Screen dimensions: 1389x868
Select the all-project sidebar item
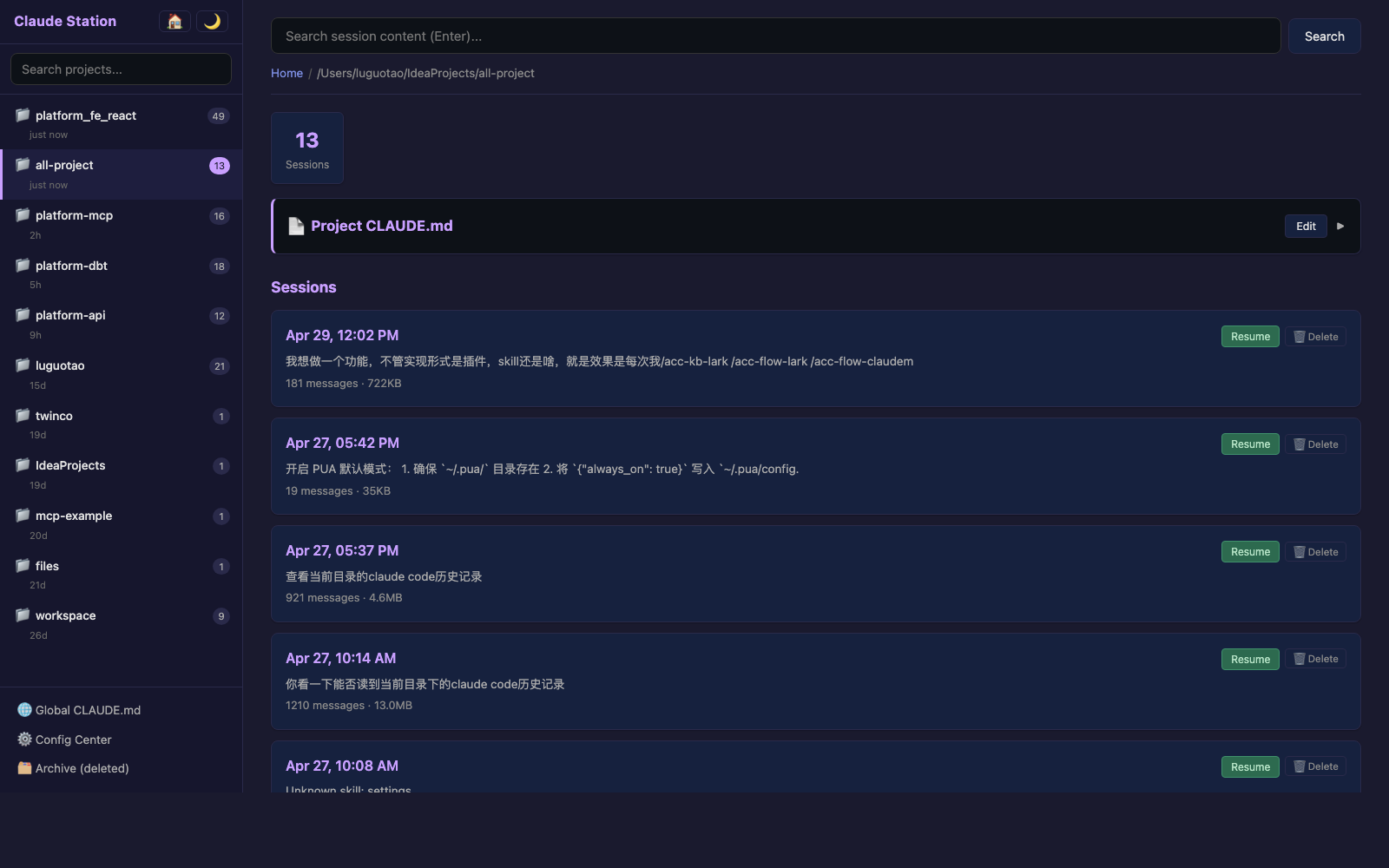click(121, 174)
